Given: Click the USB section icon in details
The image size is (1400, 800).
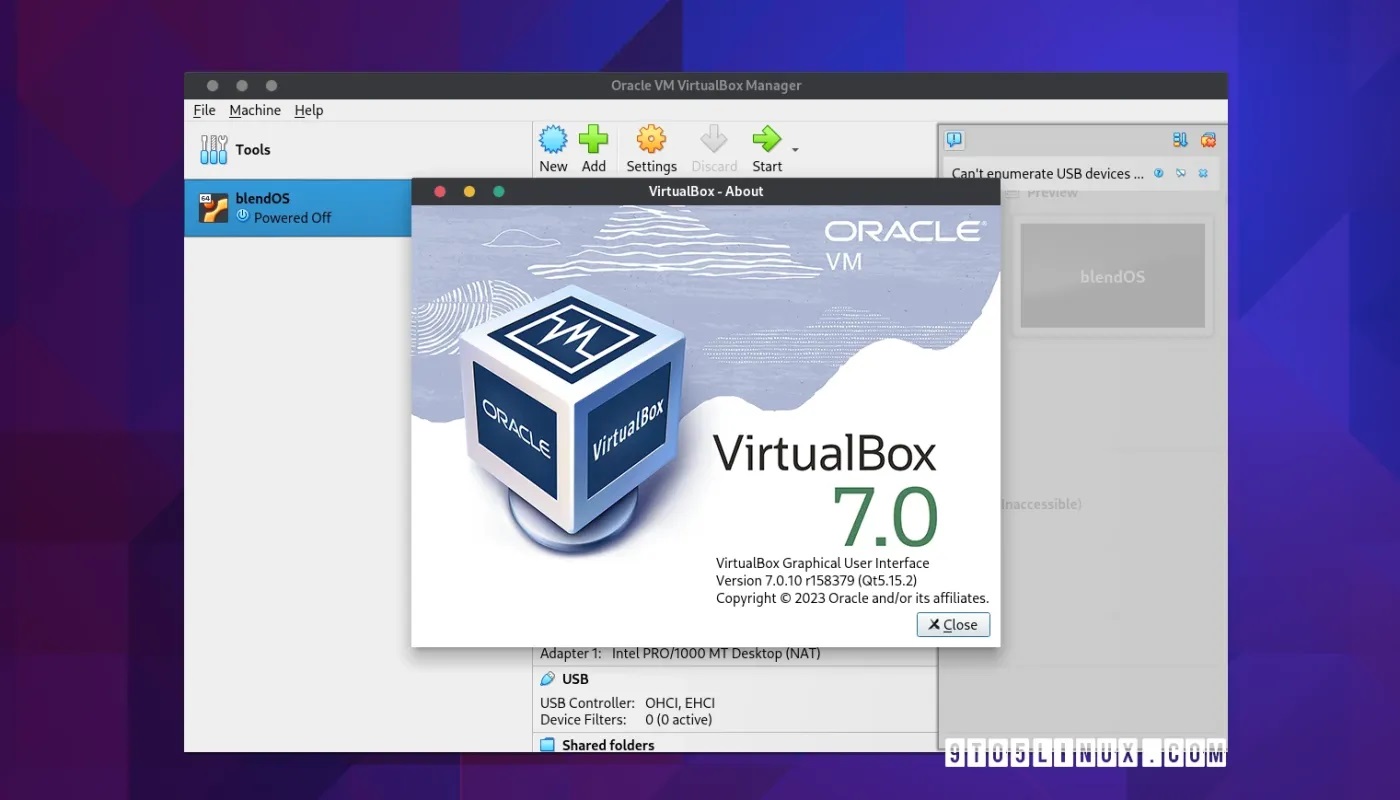Looking at the screenshot, I should (x=547, y=679).
